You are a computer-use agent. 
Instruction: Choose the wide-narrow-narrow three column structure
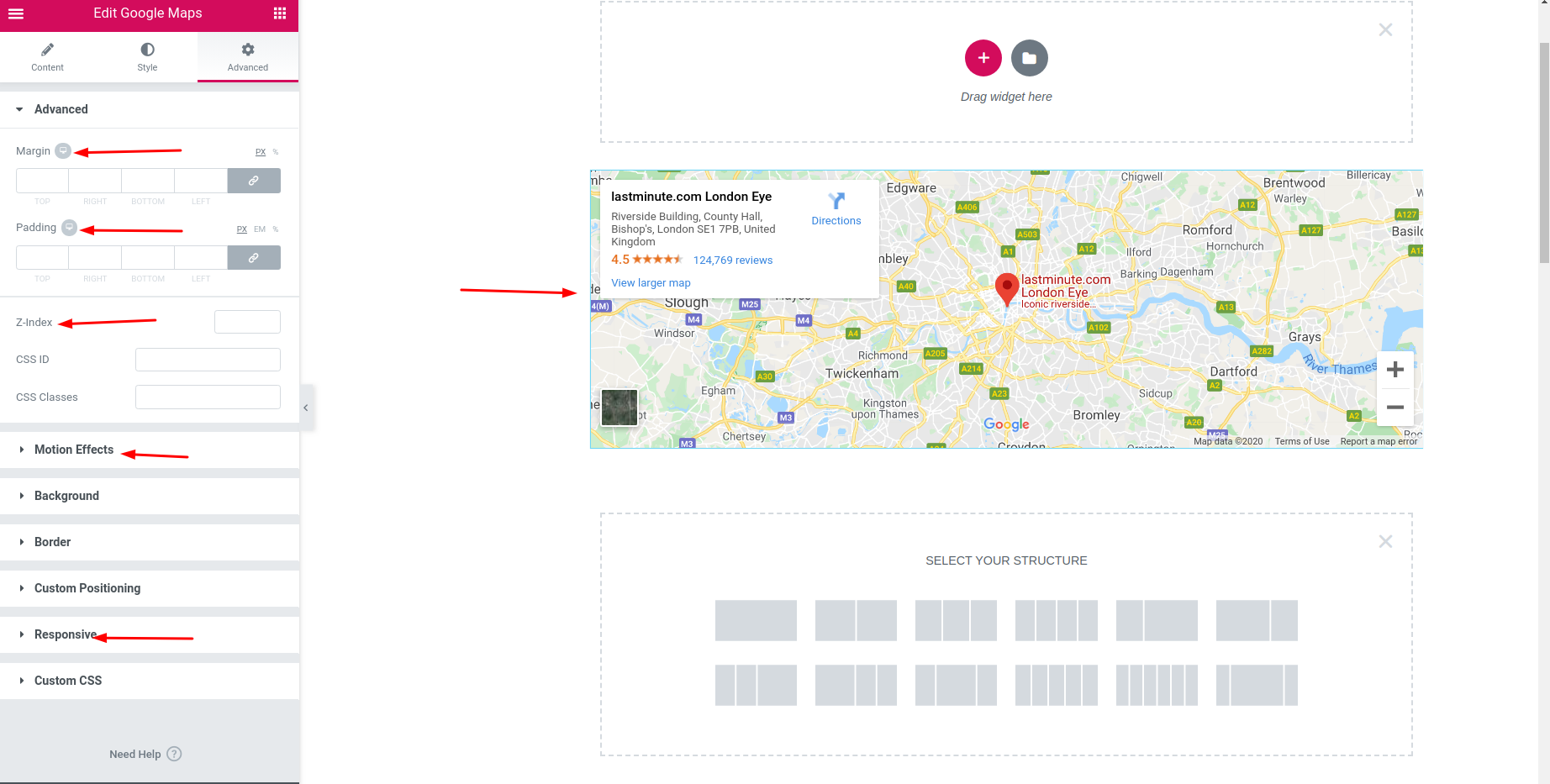point(856,685)
